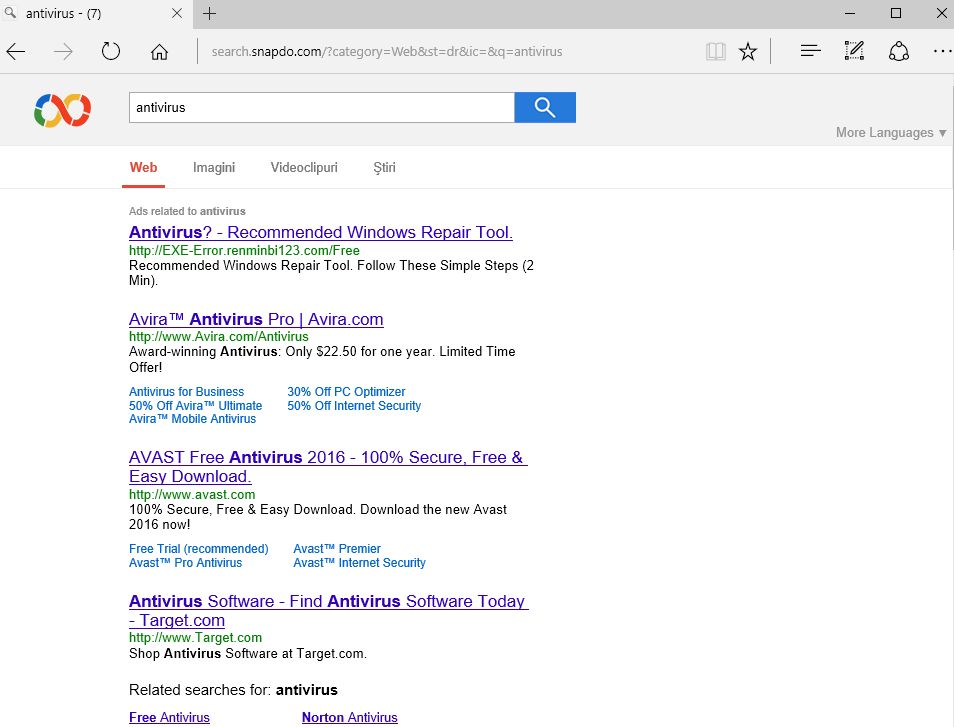The height and width of the screenshot is (727, 954).
Task: Click the www.Avira.com/Antivirus URL
Action: point(218,336)
